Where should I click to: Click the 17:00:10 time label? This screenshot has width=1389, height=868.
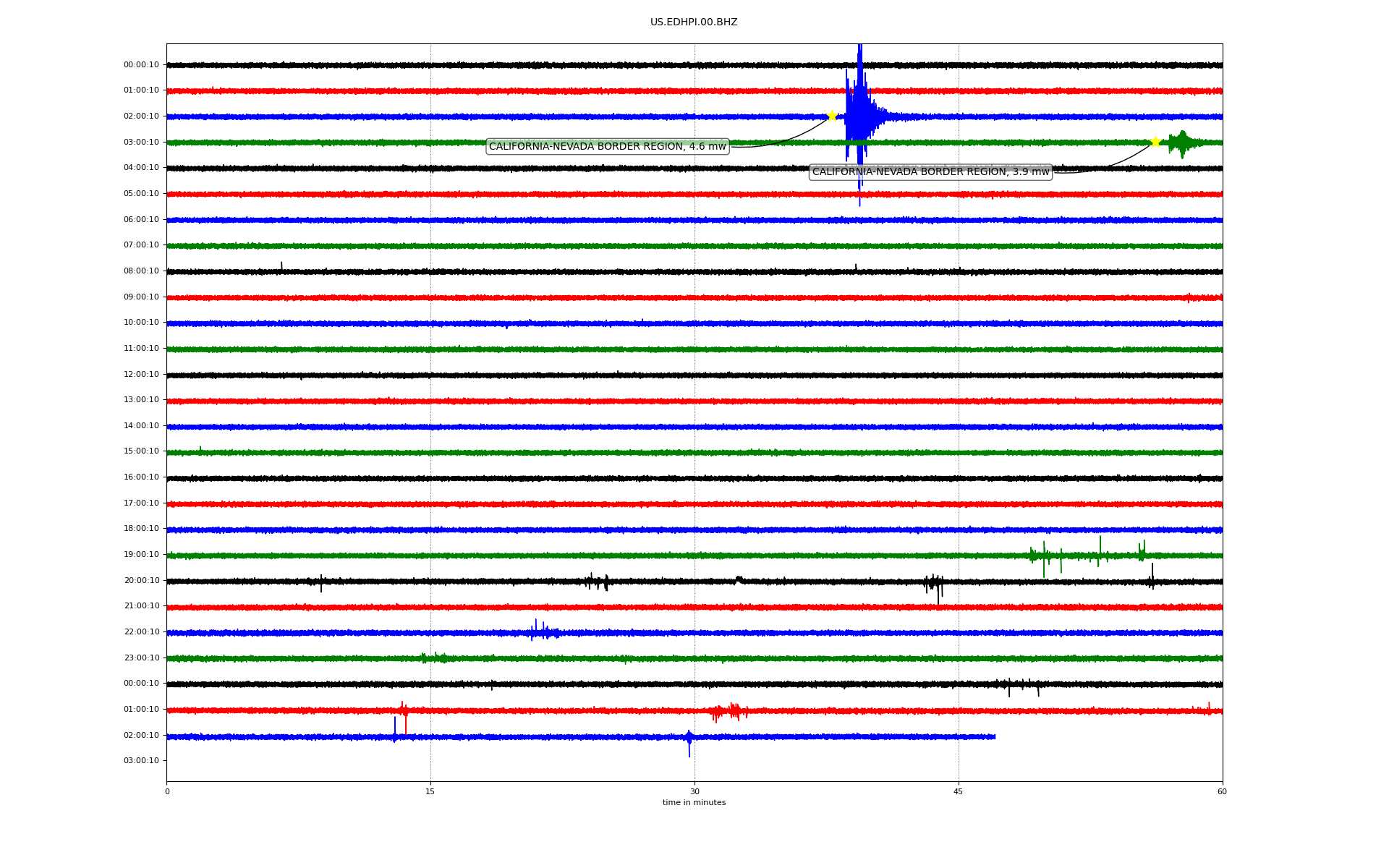click(141, 503)
